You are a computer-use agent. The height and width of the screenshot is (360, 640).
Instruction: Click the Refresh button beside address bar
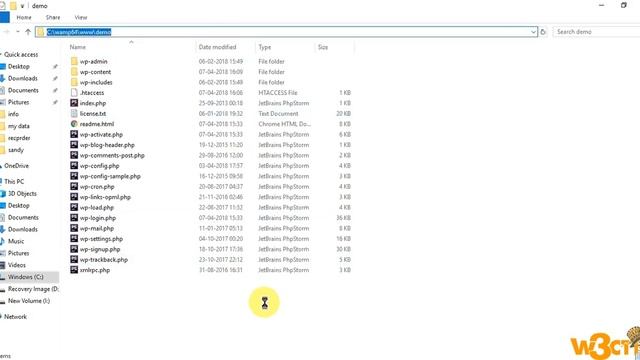[x=543, y=32]
